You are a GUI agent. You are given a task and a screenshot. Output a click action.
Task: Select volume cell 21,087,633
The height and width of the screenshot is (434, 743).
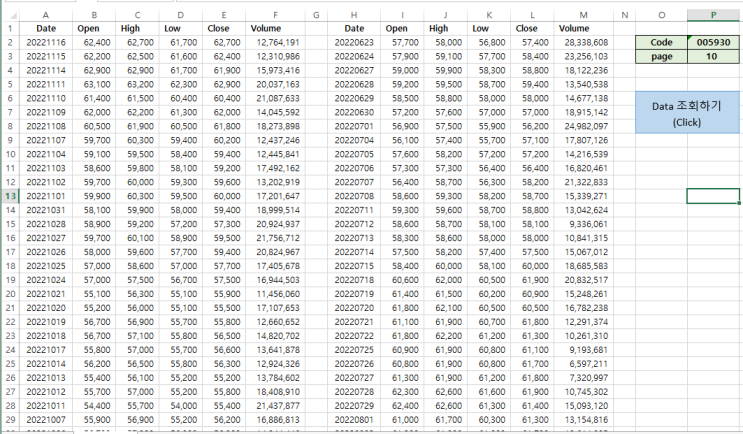275,98
